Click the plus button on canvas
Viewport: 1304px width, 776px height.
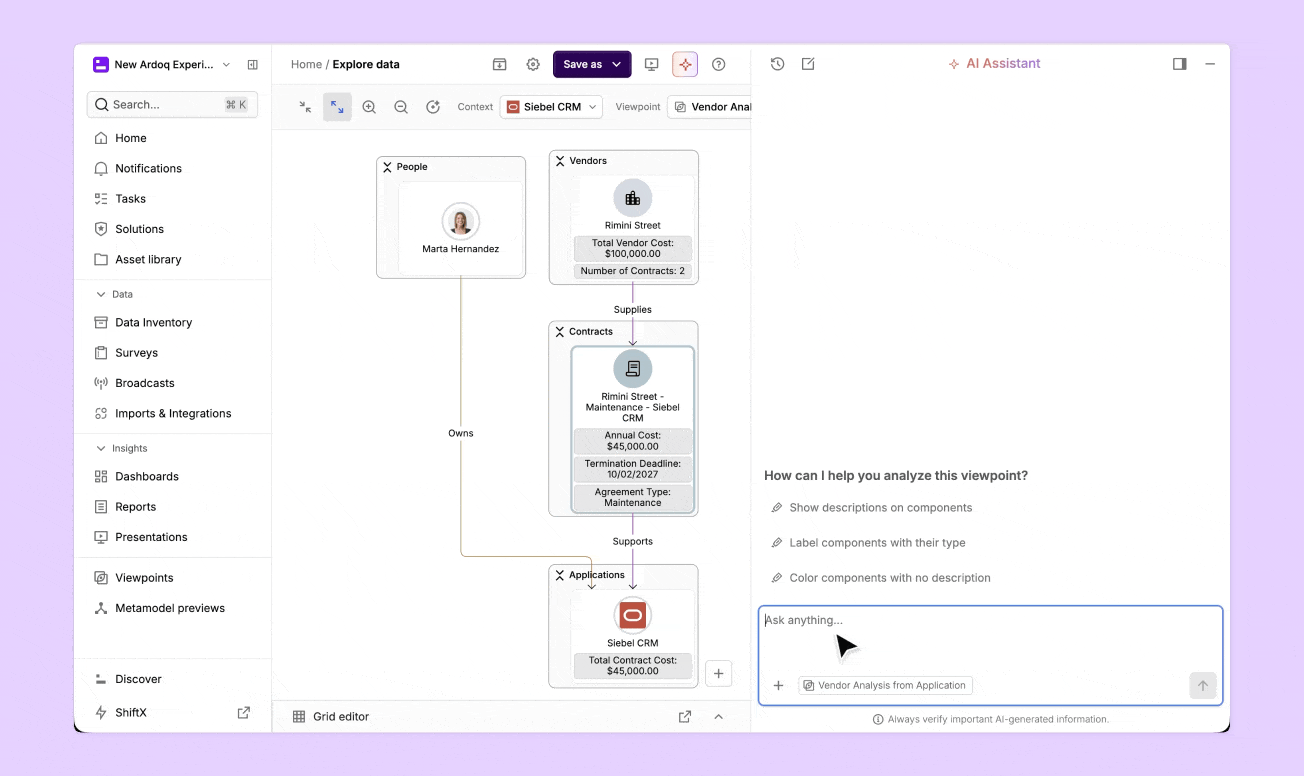click(x=718, y=674)
